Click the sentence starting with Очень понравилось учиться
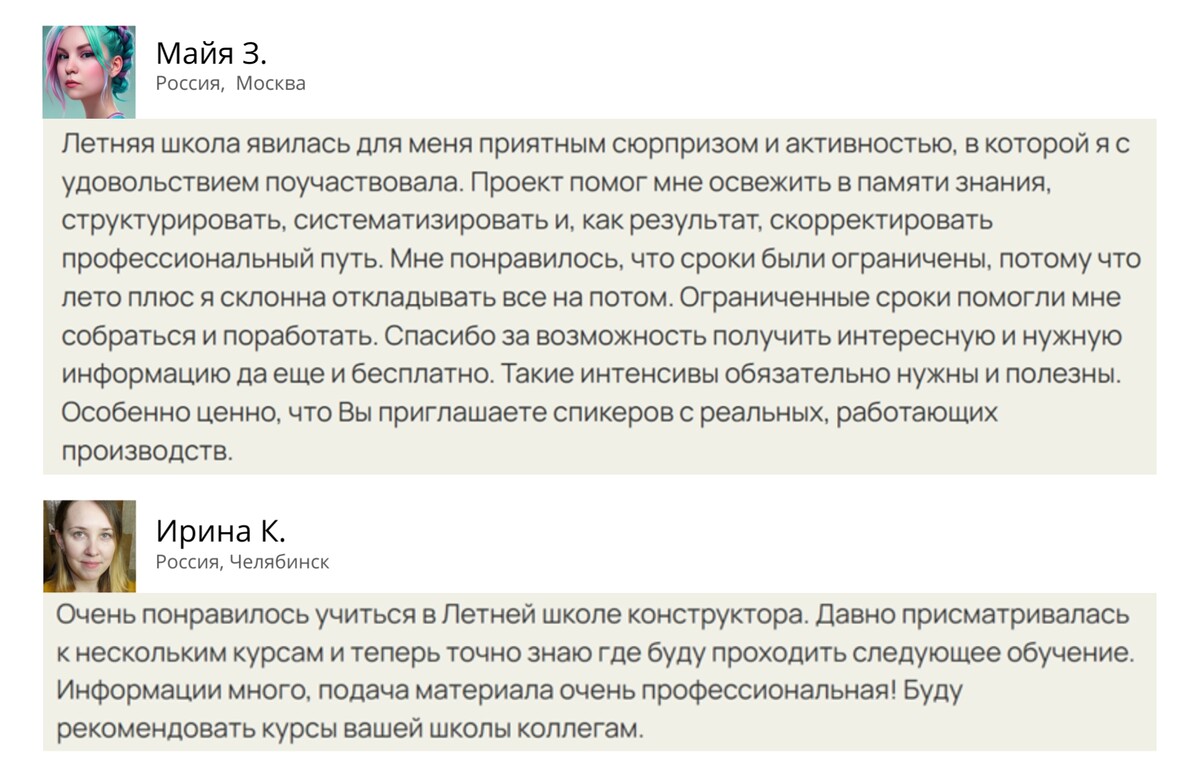This screenshot has height=776, width=1200. coord(432,614)
